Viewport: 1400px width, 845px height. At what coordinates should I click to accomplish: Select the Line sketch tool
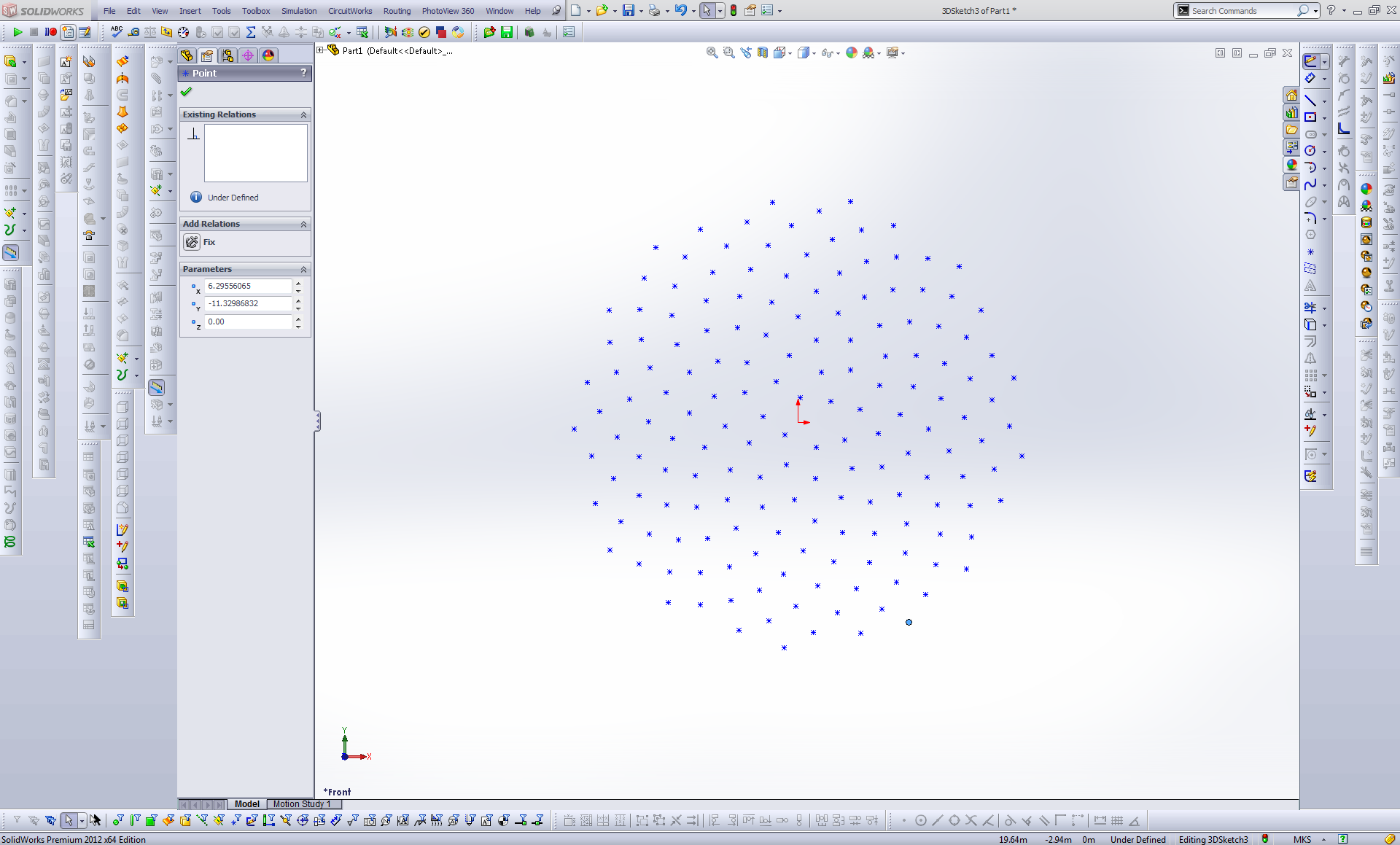1310,101
